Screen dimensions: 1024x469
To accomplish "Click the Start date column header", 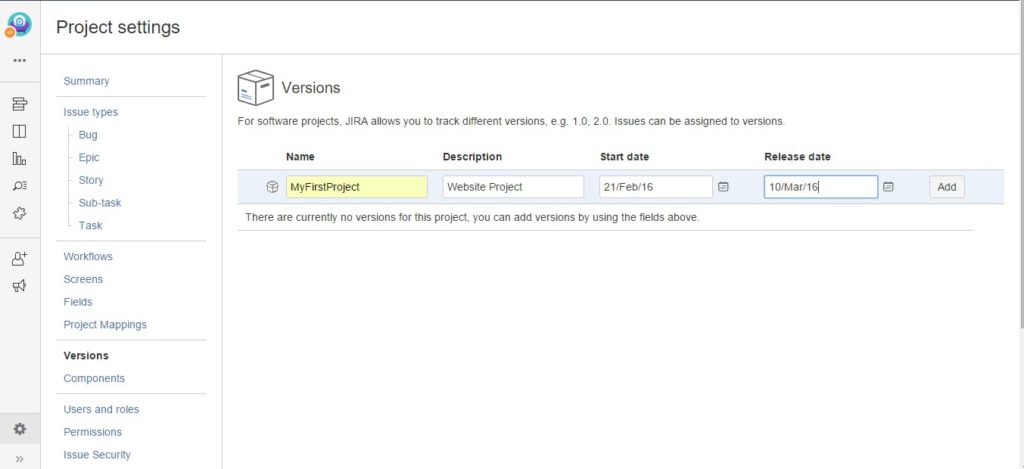I will coord(624,157).
